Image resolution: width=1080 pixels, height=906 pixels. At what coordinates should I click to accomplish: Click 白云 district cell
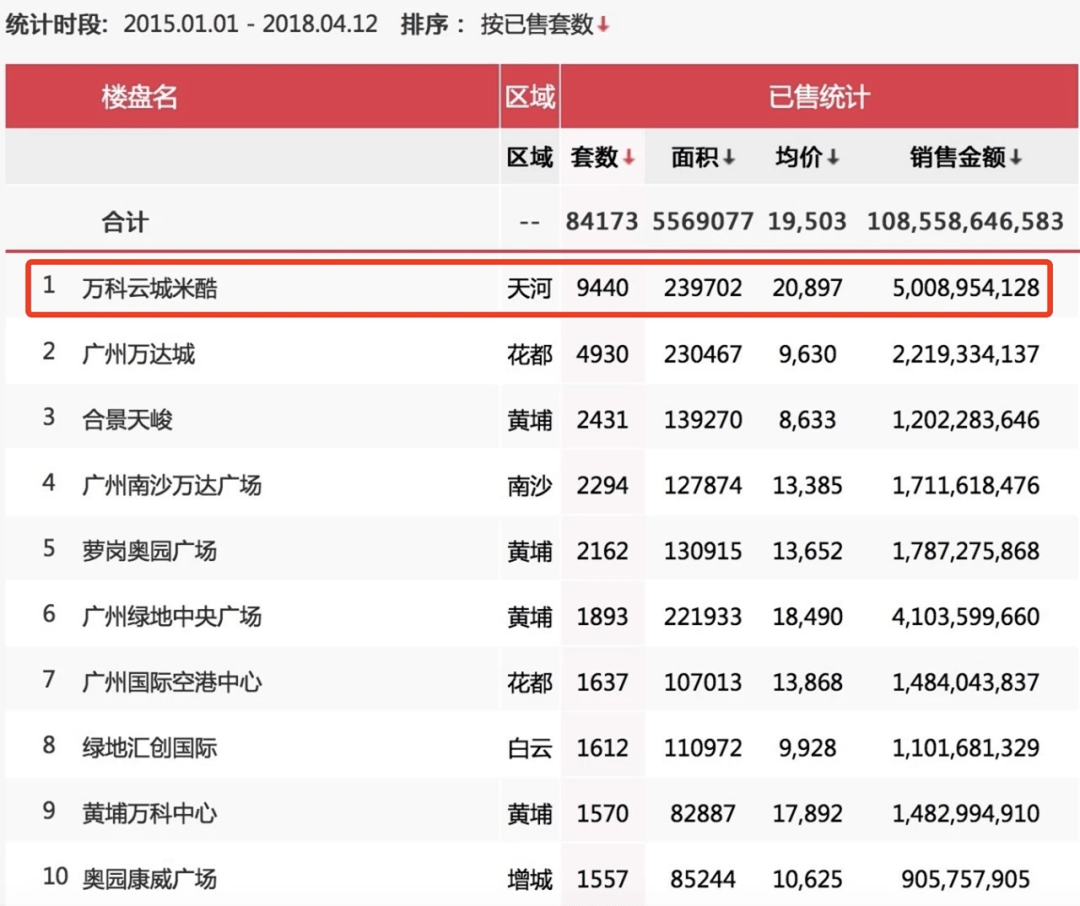[x=530, y=749]
